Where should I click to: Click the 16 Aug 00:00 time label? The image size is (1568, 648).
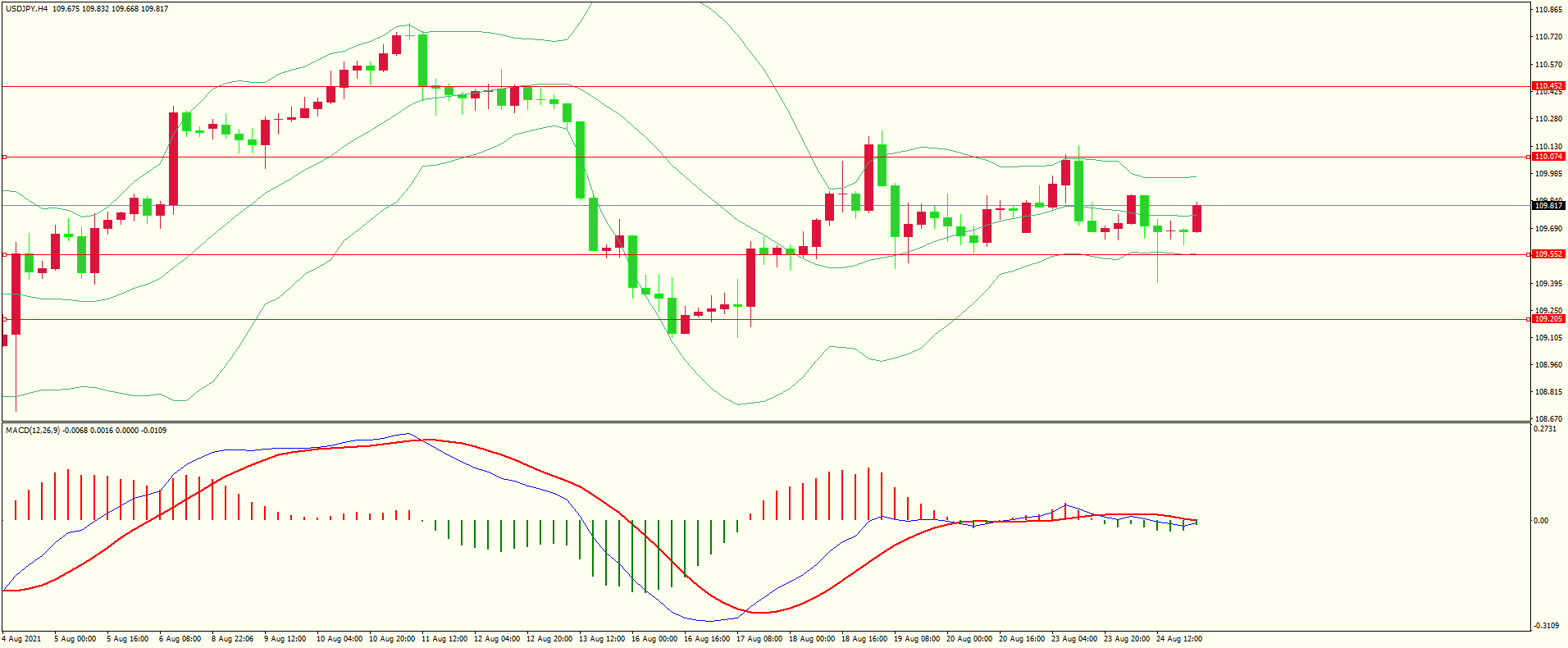(x=654, y=639)
